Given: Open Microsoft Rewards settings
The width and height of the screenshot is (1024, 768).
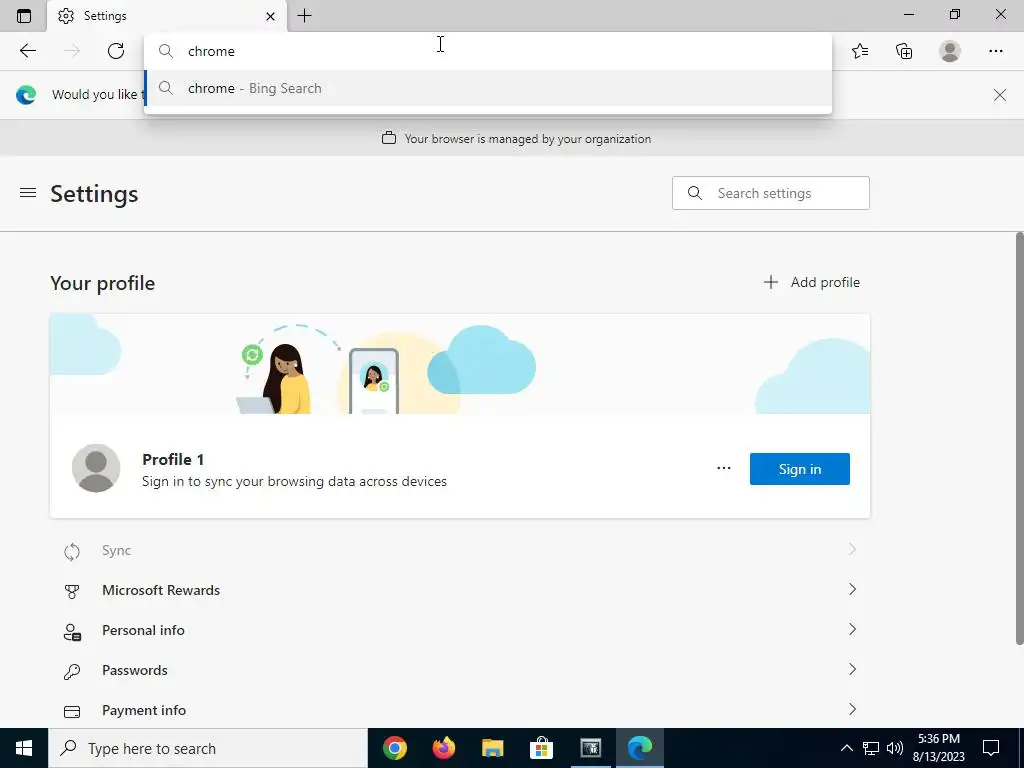Looking at the screenshot, I should click(460, 590).
